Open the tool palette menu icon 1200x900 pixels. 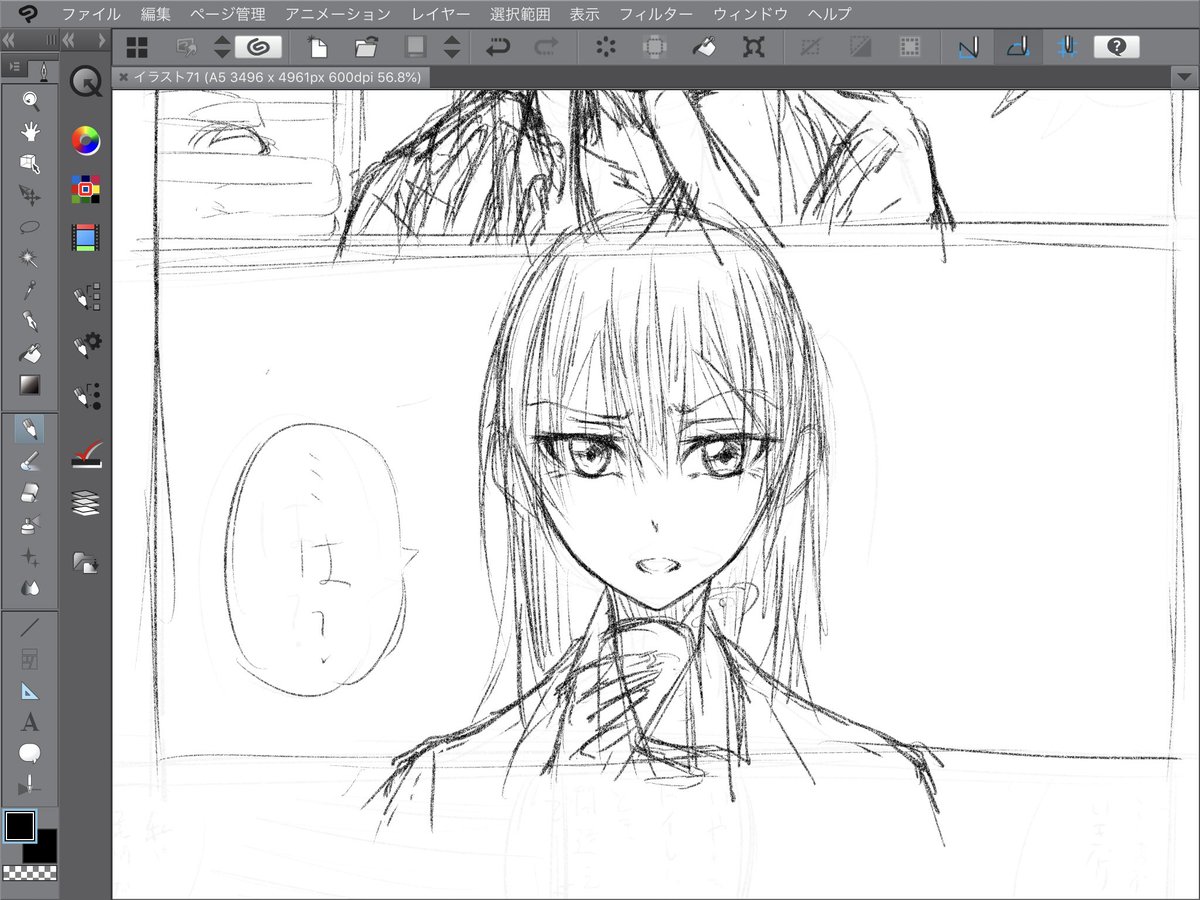(16, 68)
